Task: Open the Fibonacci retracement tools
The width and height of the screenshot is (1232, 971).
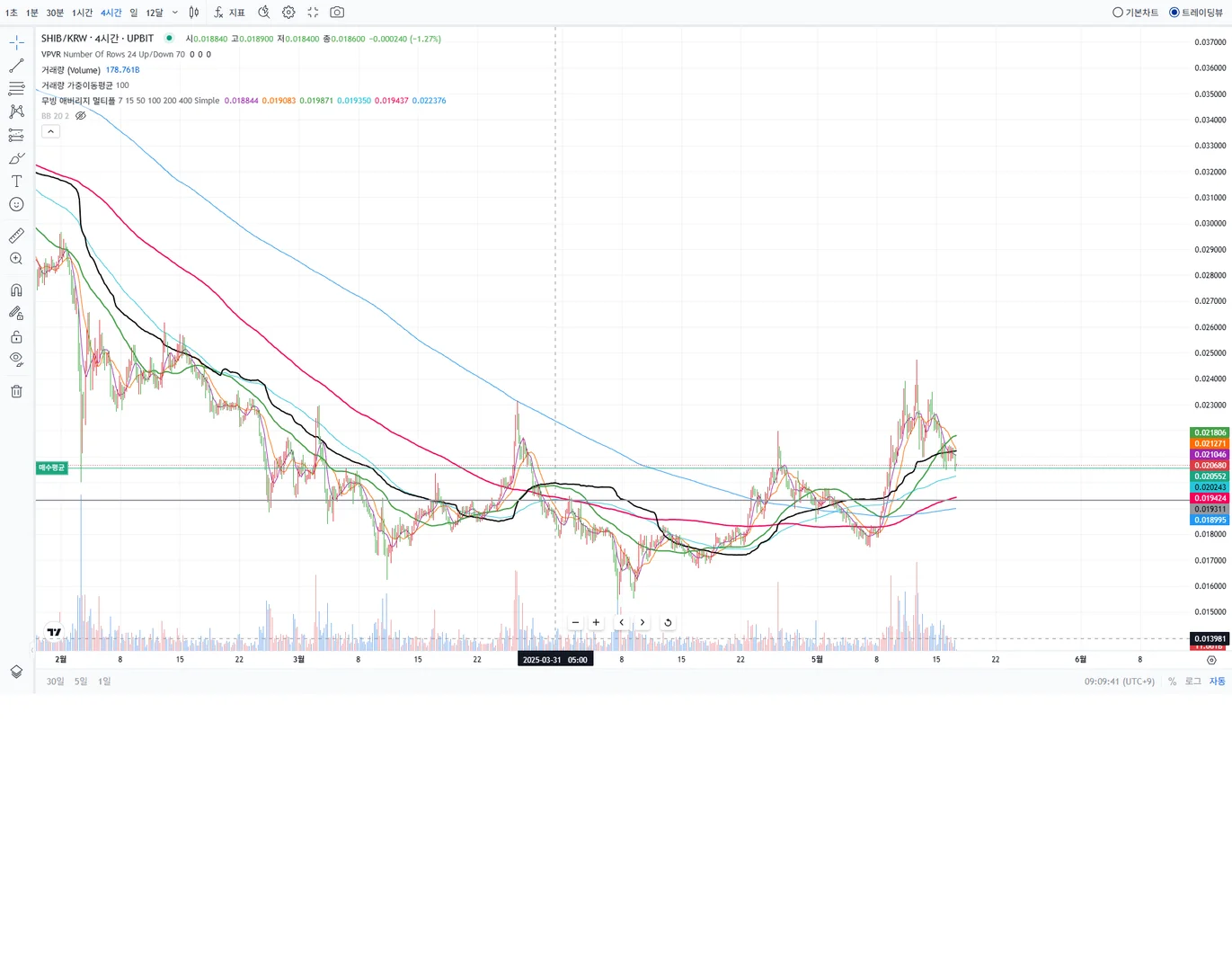Action: (16, 89)
